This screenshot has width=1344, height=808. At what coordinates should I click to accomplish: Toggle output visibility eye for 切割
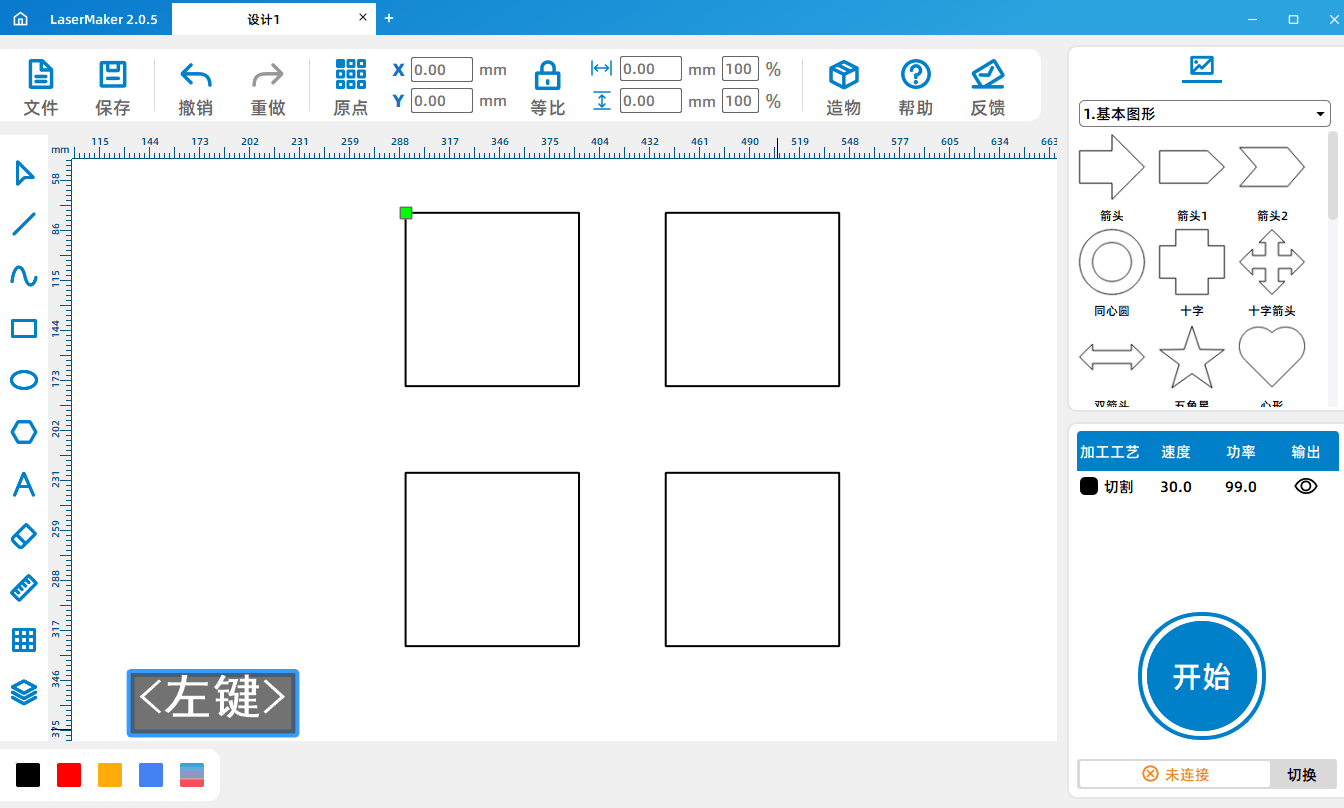[1306, 486]
